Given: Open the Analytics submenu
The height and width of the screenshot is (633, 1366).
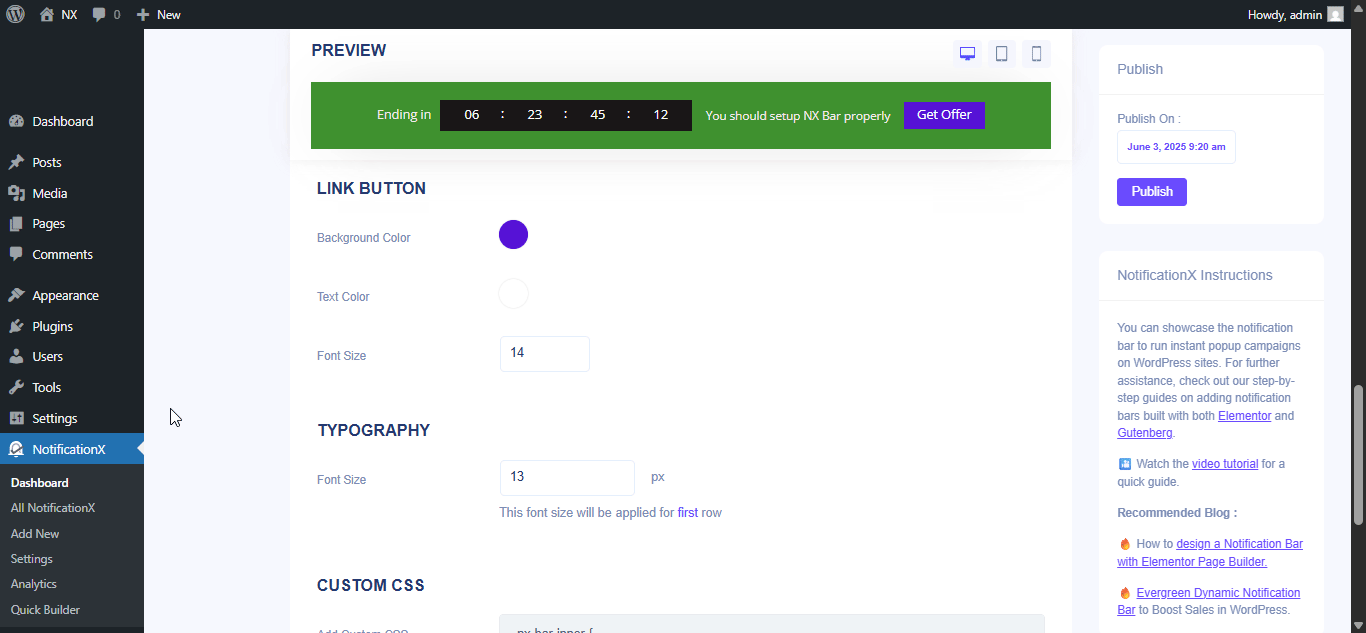Looking at the screenshot, I should [x=34, y=584].
